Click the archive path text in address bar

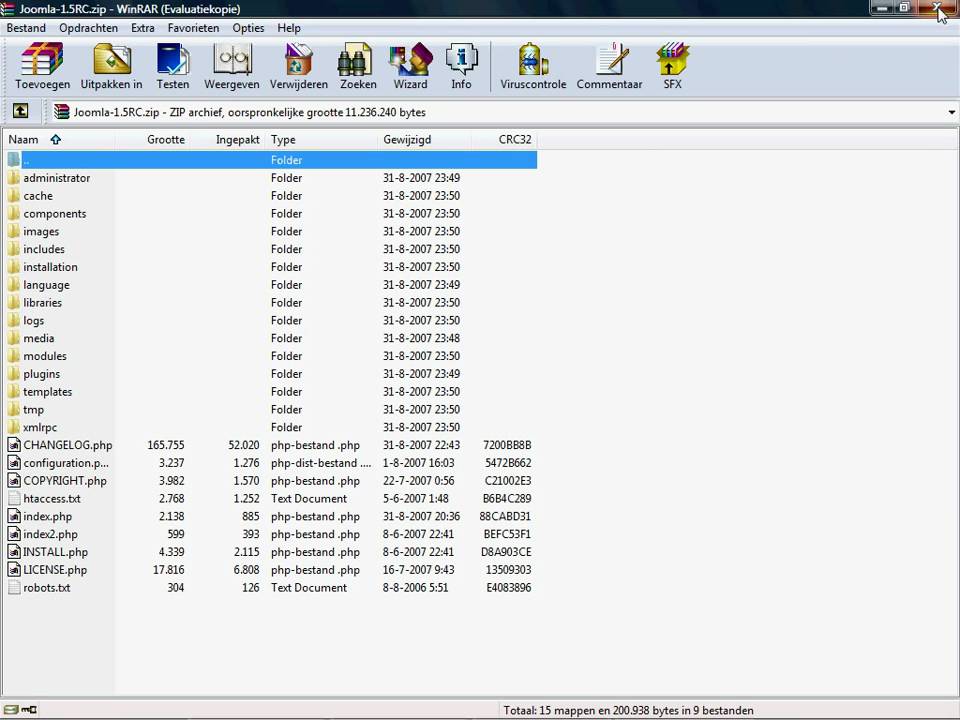pyautogui.click(x=249, y=112)
